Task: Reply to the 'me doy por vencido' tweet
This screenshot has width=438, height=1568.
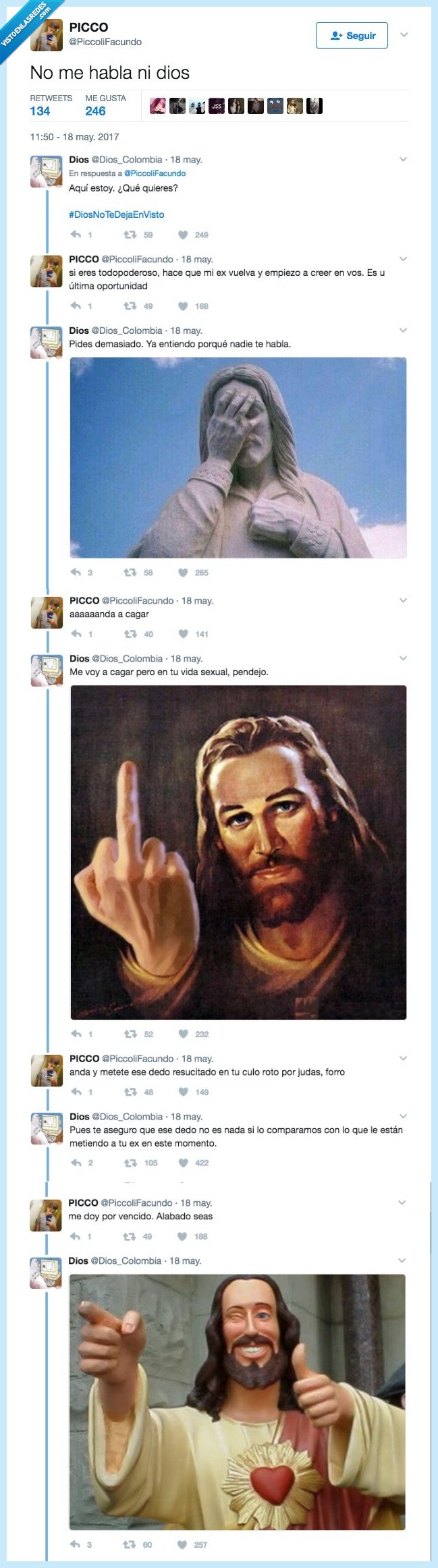Action: coord(74,1236)
